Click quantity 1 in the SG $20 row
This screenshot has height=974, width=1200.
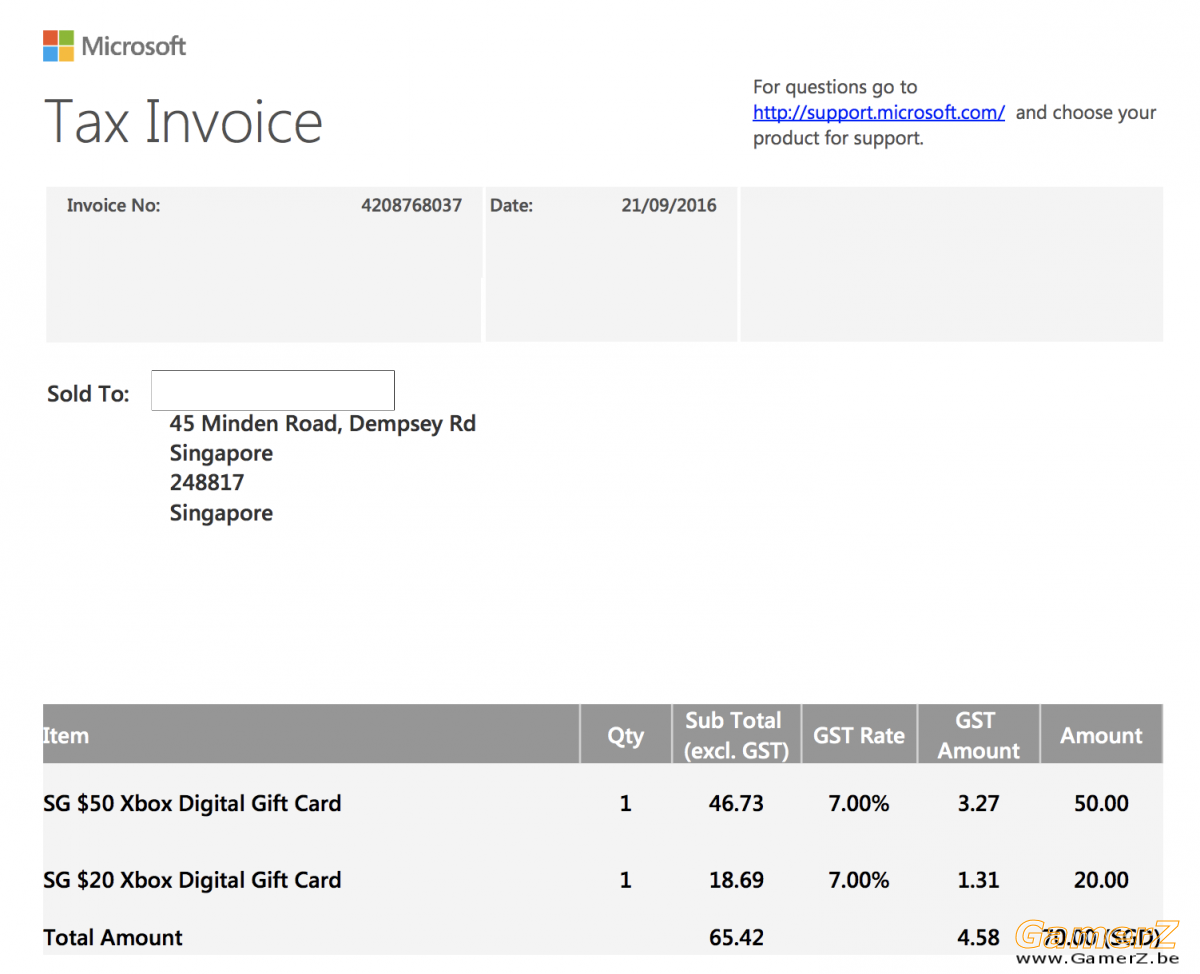click(626, 881)
